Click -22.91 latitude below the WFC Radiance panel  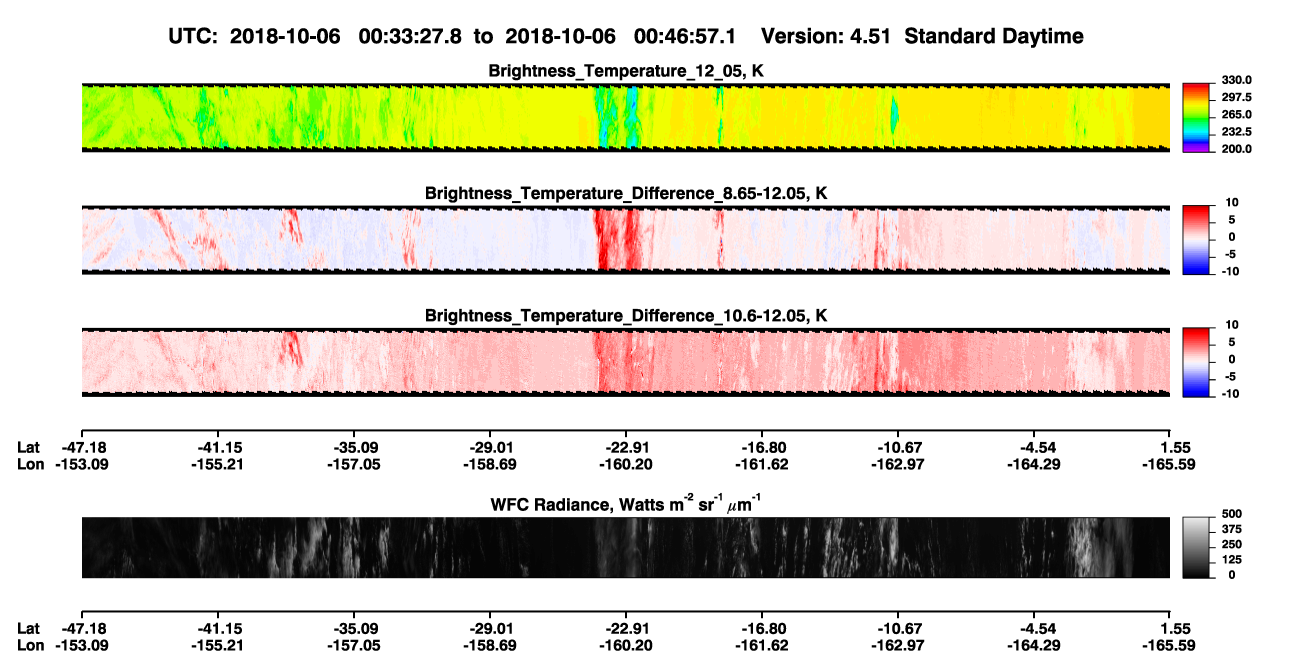click(626, 628)
